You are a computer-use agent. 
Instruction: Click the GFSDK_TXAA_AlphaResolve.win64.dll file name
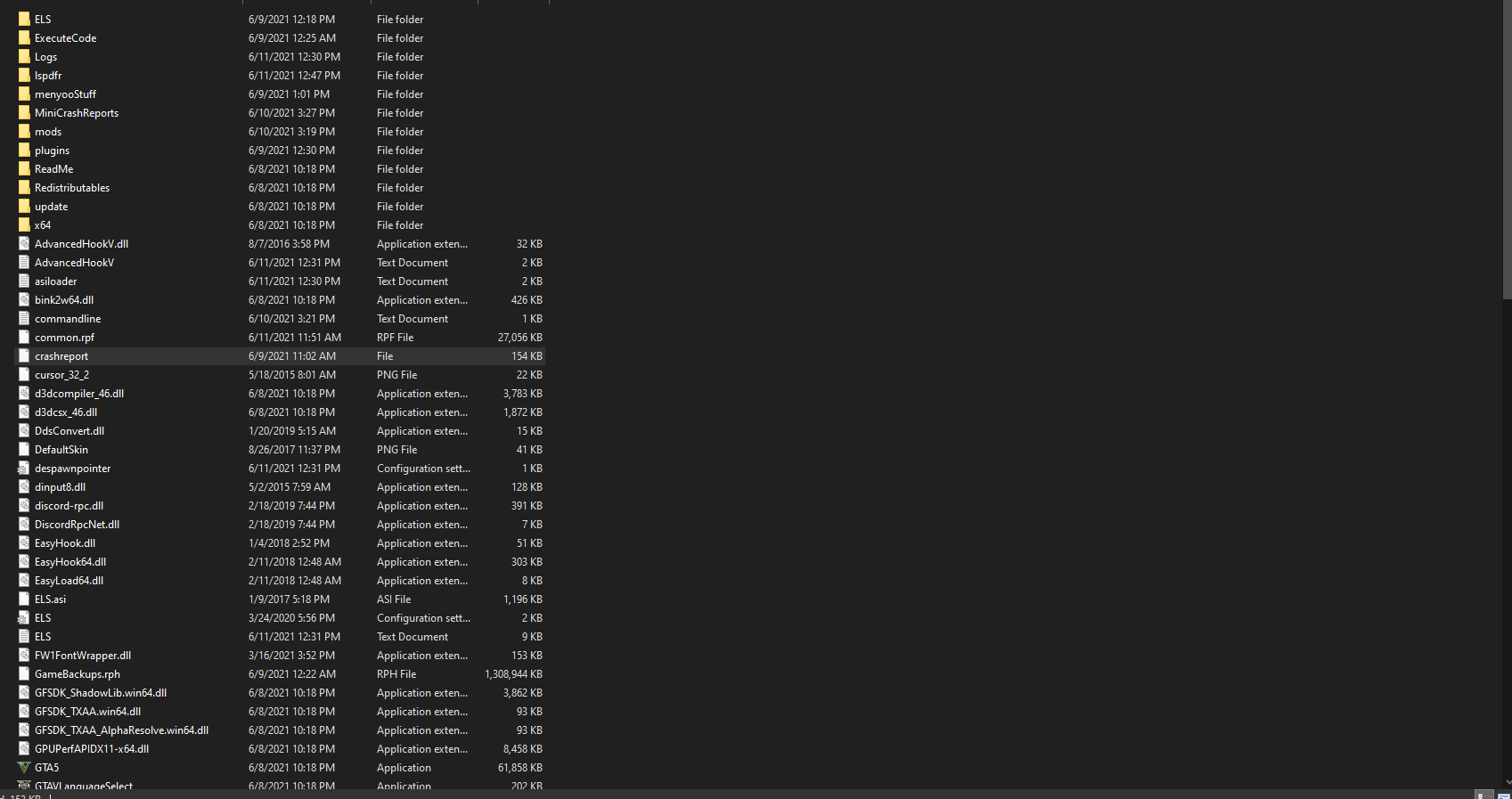point(122,730)
